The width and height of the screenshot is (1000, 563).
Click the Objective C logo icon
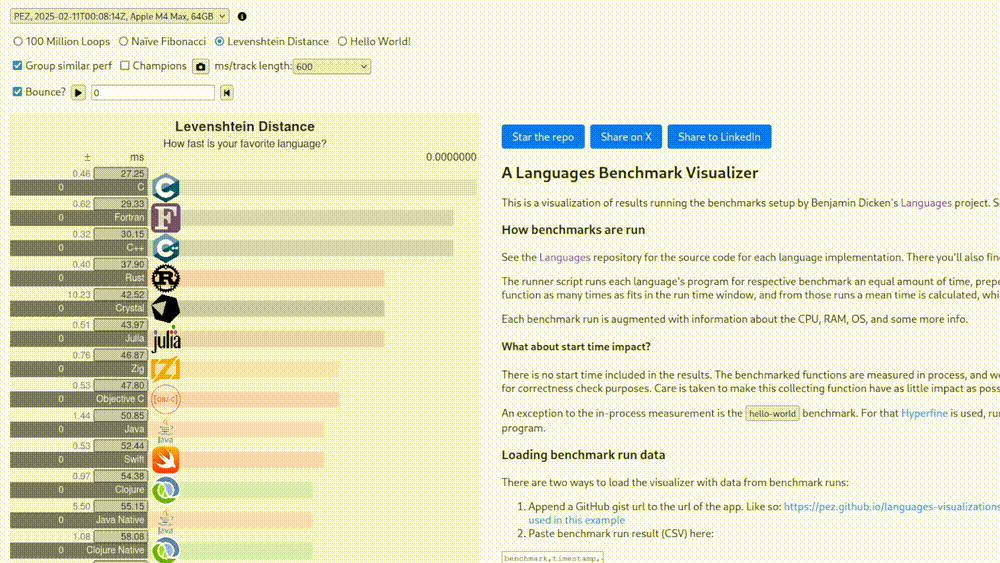point(165,399)
